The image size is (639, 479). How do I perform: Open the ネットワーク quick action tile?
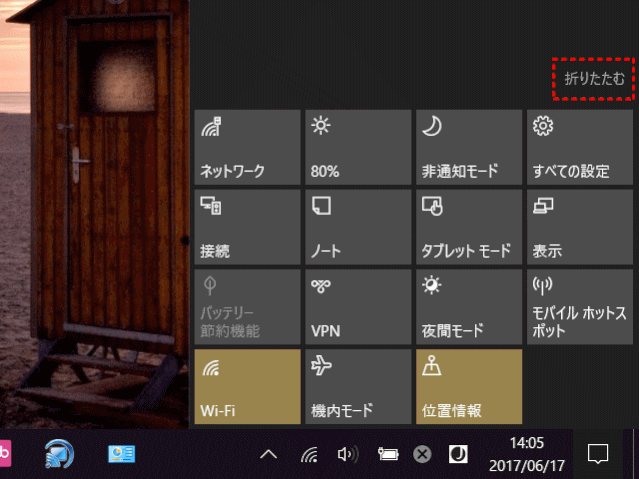pos(247,147)
